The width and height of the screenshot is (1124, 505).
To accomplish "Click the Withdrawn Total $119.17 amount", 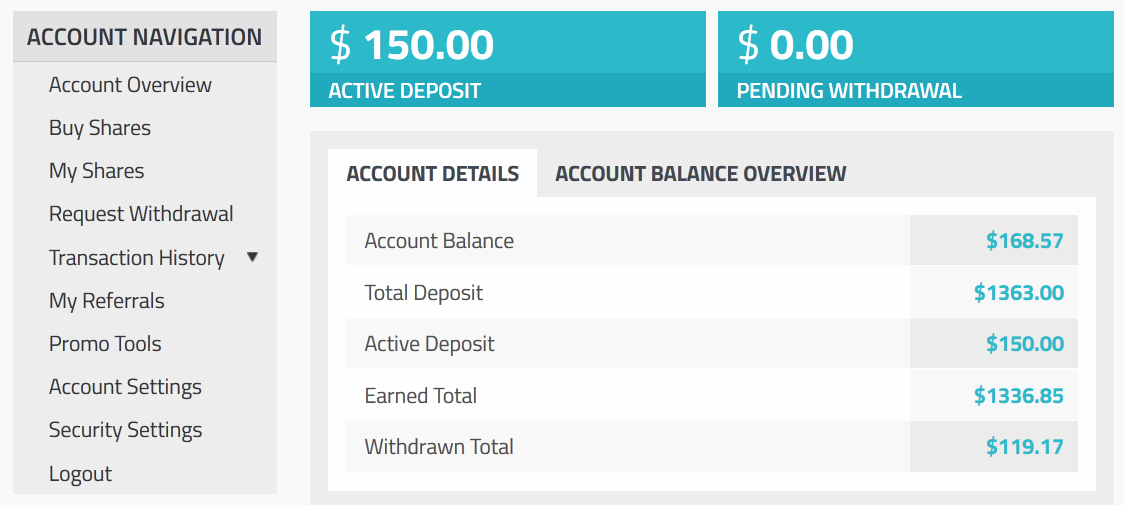I will pos(1024,447).
